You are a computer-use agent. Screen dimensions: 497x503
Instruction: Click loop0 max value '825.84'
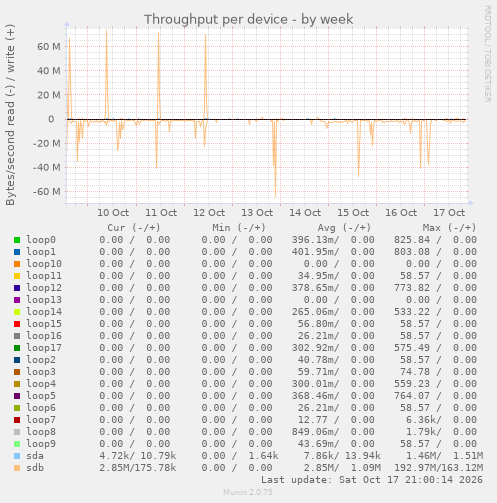coord(412,240)
